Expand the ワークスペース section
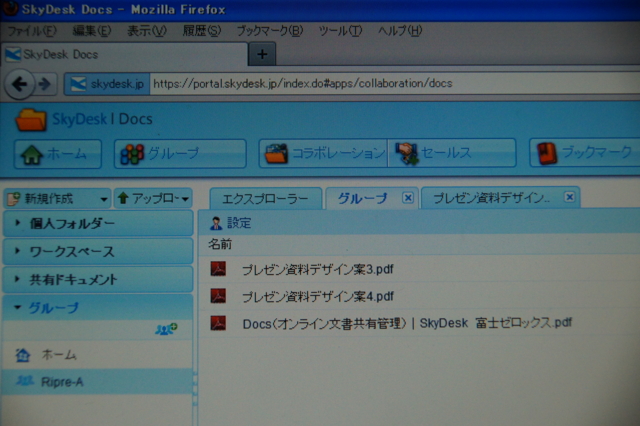Screen dimensions: 640x426 click(97, 251)
